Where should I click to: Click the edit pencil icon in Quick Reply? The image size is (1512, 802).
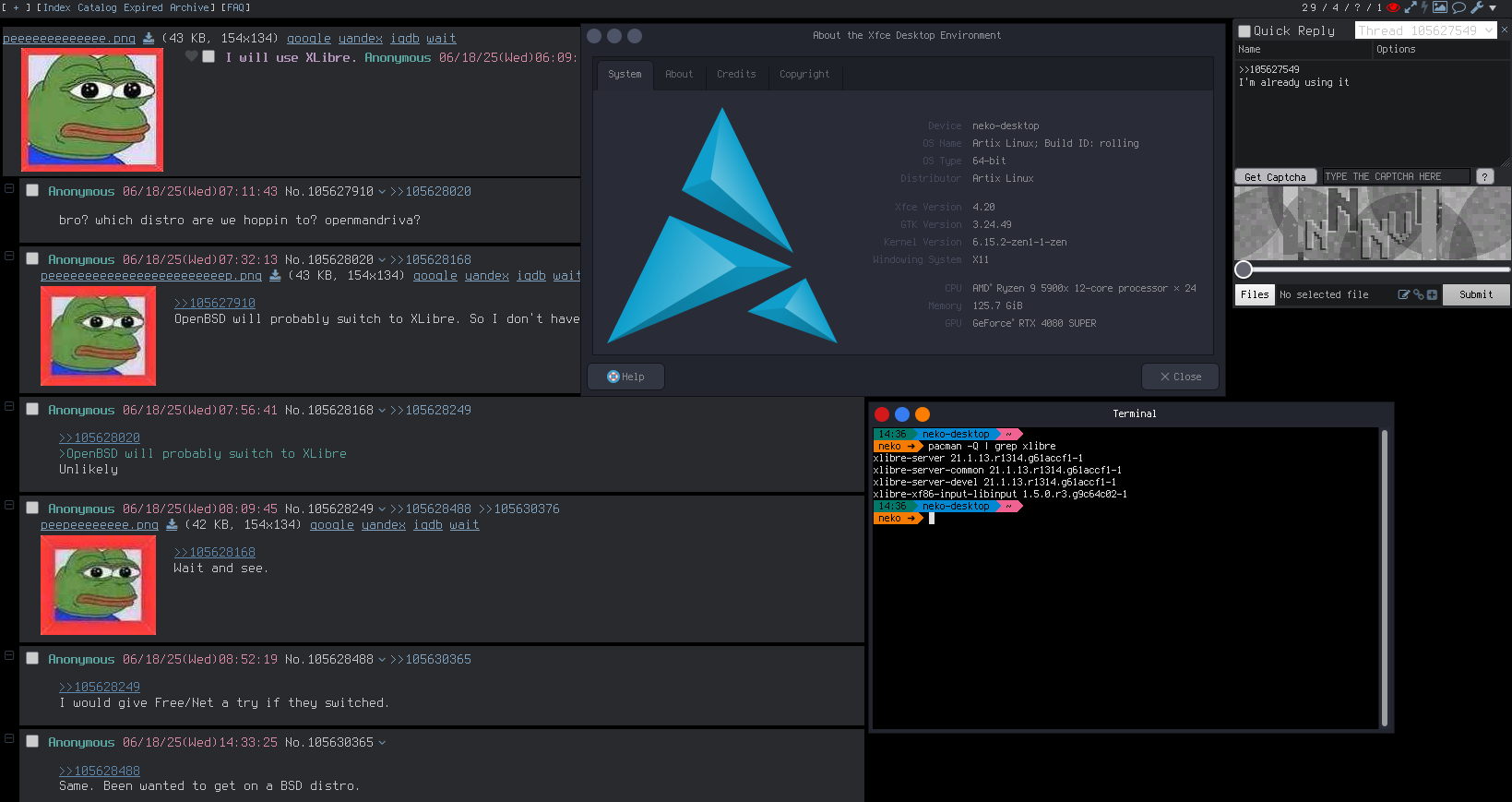click(1404, 294)
